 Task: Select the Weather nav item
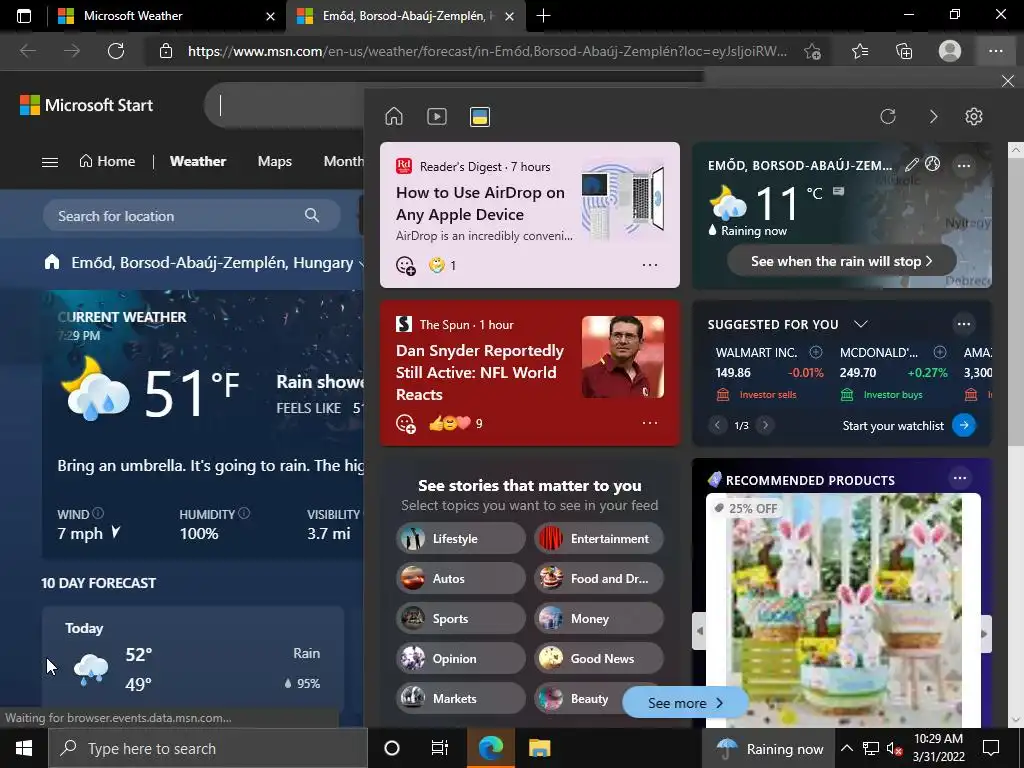pyautogui.click(x=198, y=161)
